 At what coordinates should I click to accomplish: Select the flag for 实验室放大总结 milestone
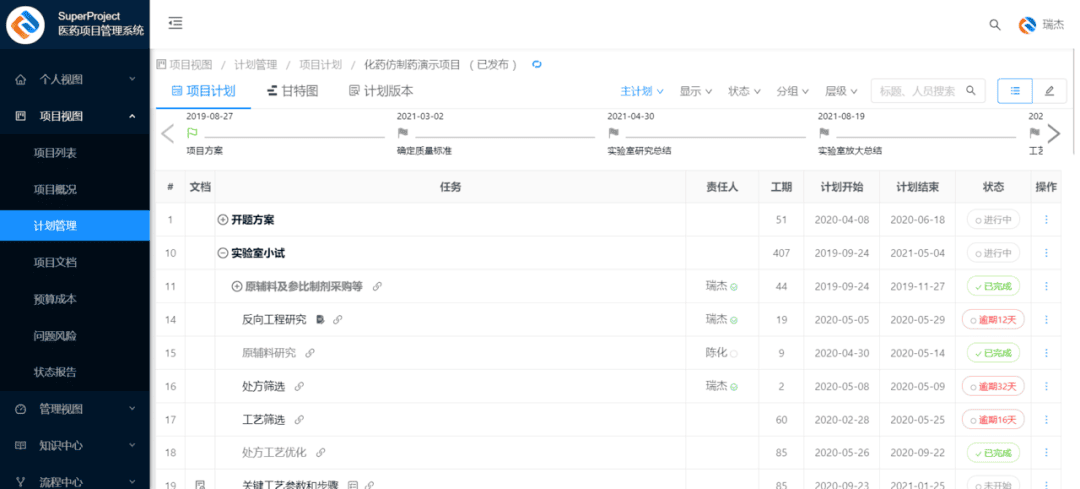click(x=823, y=133)
